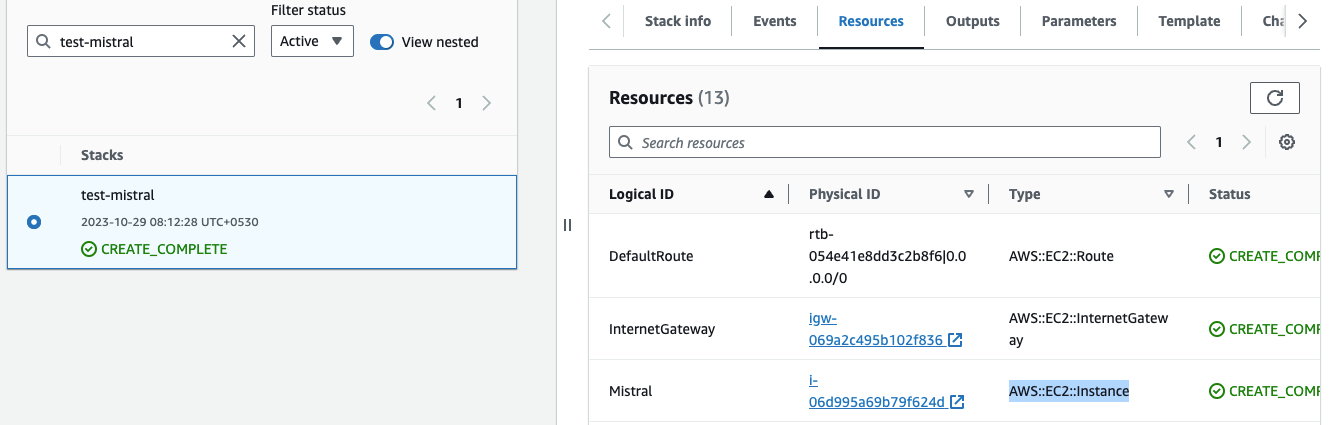This screenshot has width=1343, height=425.
Task: Click the InternetGateway row CREATE_COMPLETE status
Action: pos(1265,329)
